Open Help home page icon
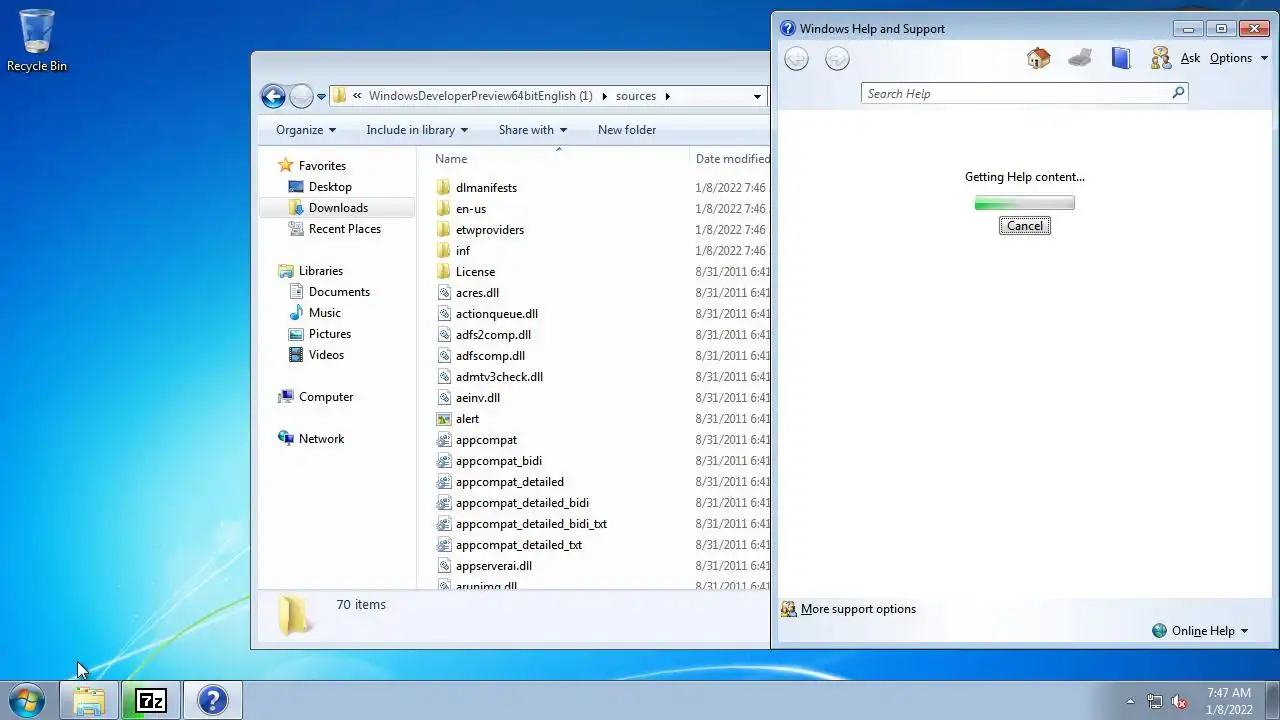This screenshot has height=720, width=1280. pos(1038,58)
